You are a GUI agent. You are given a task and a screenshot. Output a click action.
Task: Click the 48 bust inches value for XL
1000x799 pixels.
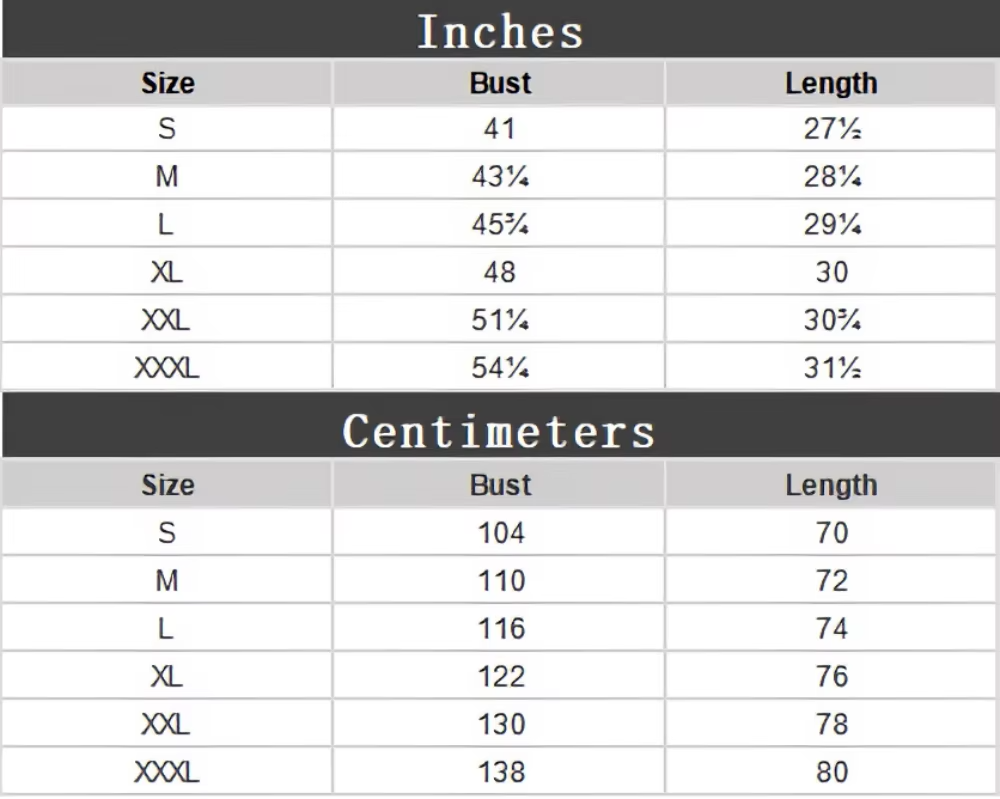[499, 272]
